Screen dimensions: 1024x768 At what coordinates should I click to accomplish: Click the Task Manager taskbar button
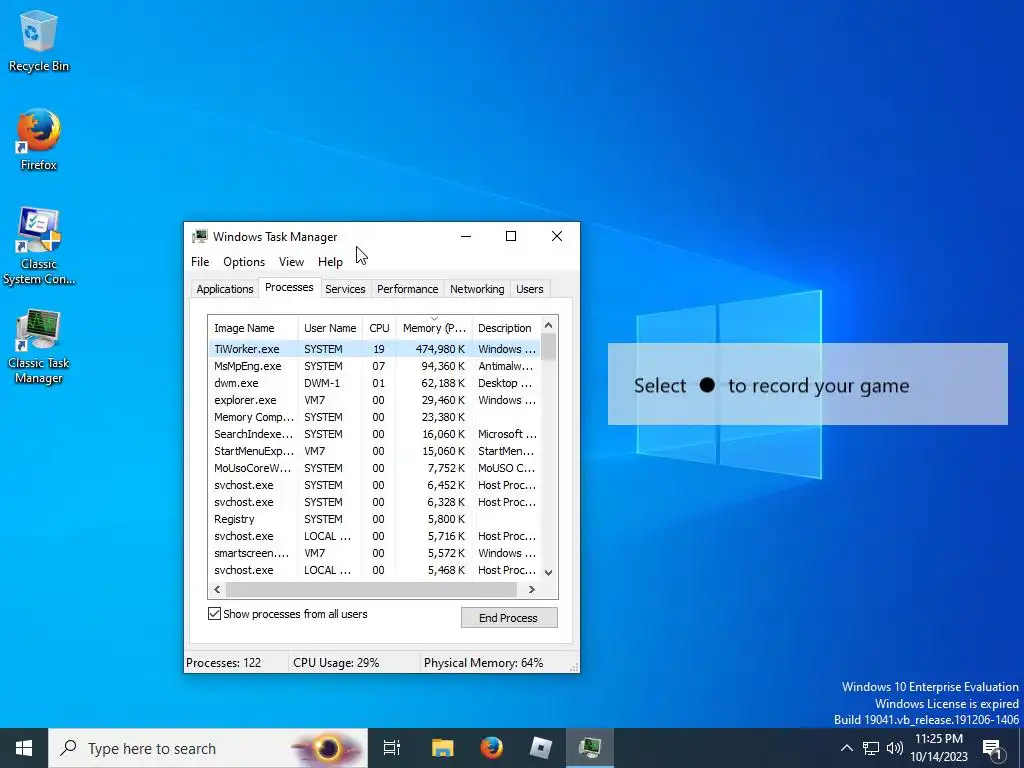pos(590,748)
